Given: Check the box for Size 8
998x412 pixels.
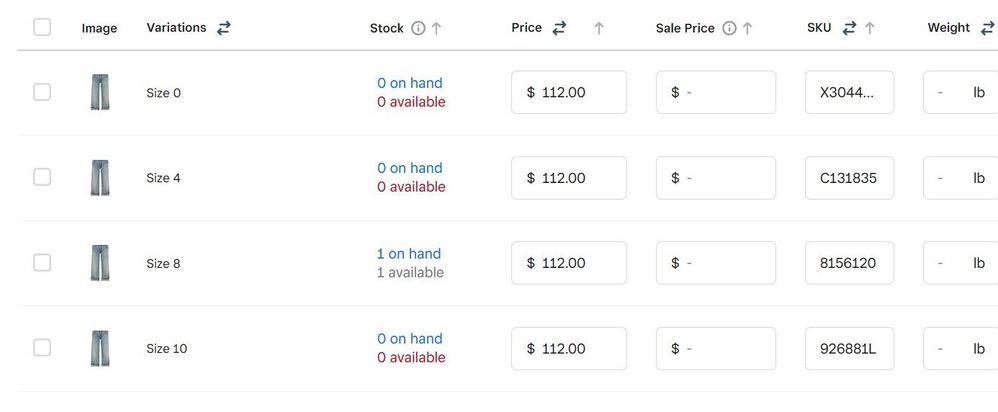Looking at the screenshot, I should [42, 262].
